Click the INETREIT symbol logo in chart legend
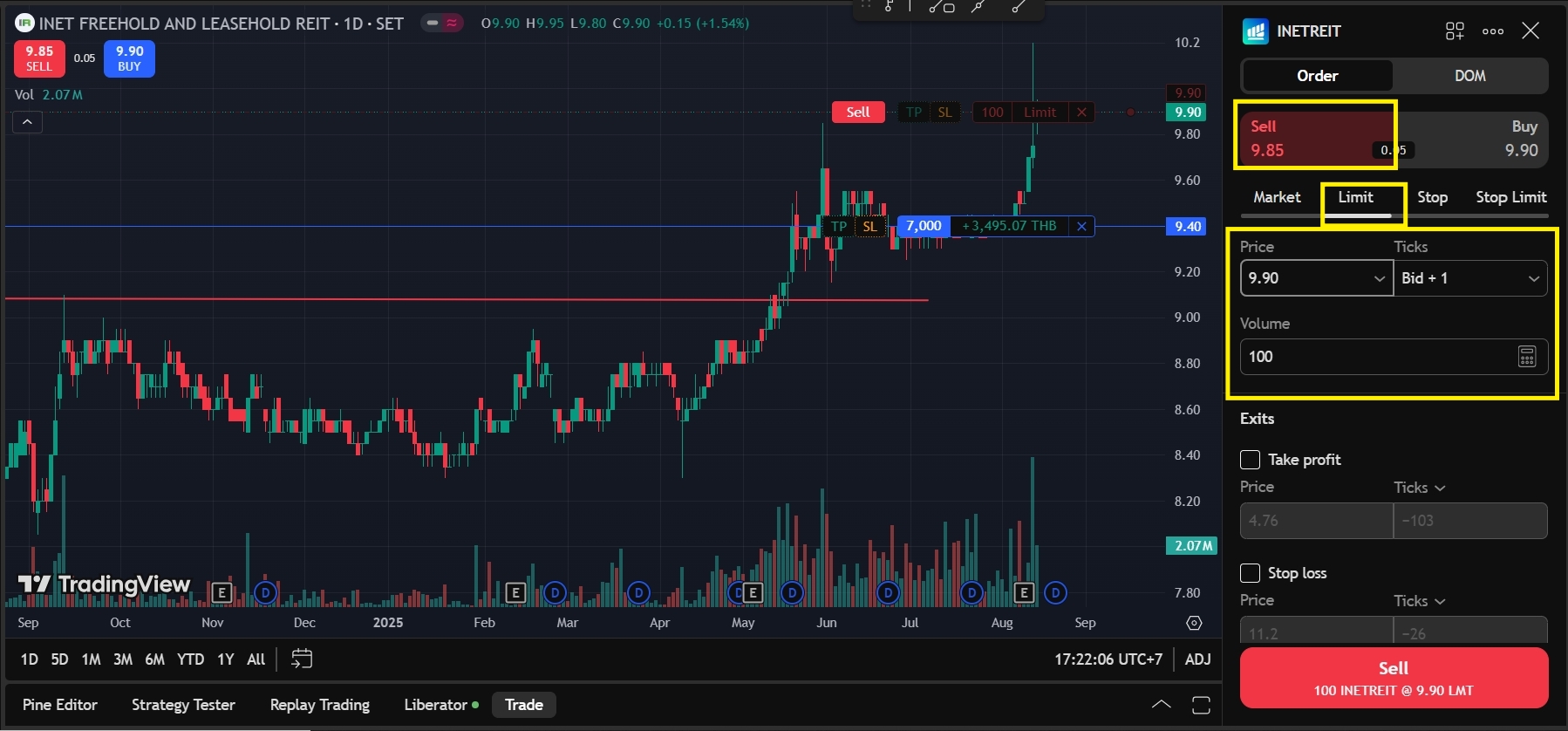Viewport: 1568px width, 731px height. point(24,23)
